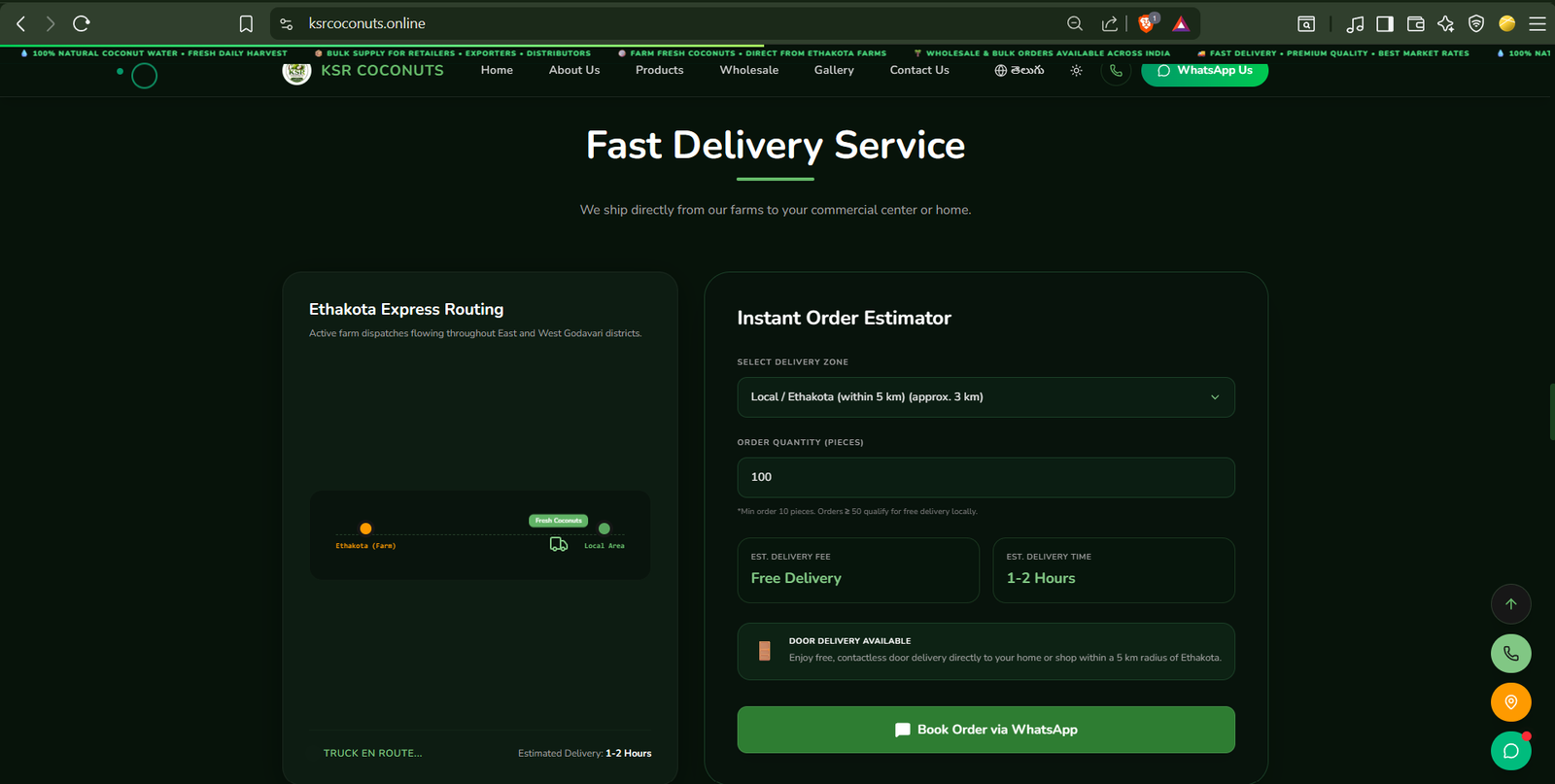Viewport: 1555px width, 784px height.
Task: Click the green floating phone button
Action: coord(1511,654)
